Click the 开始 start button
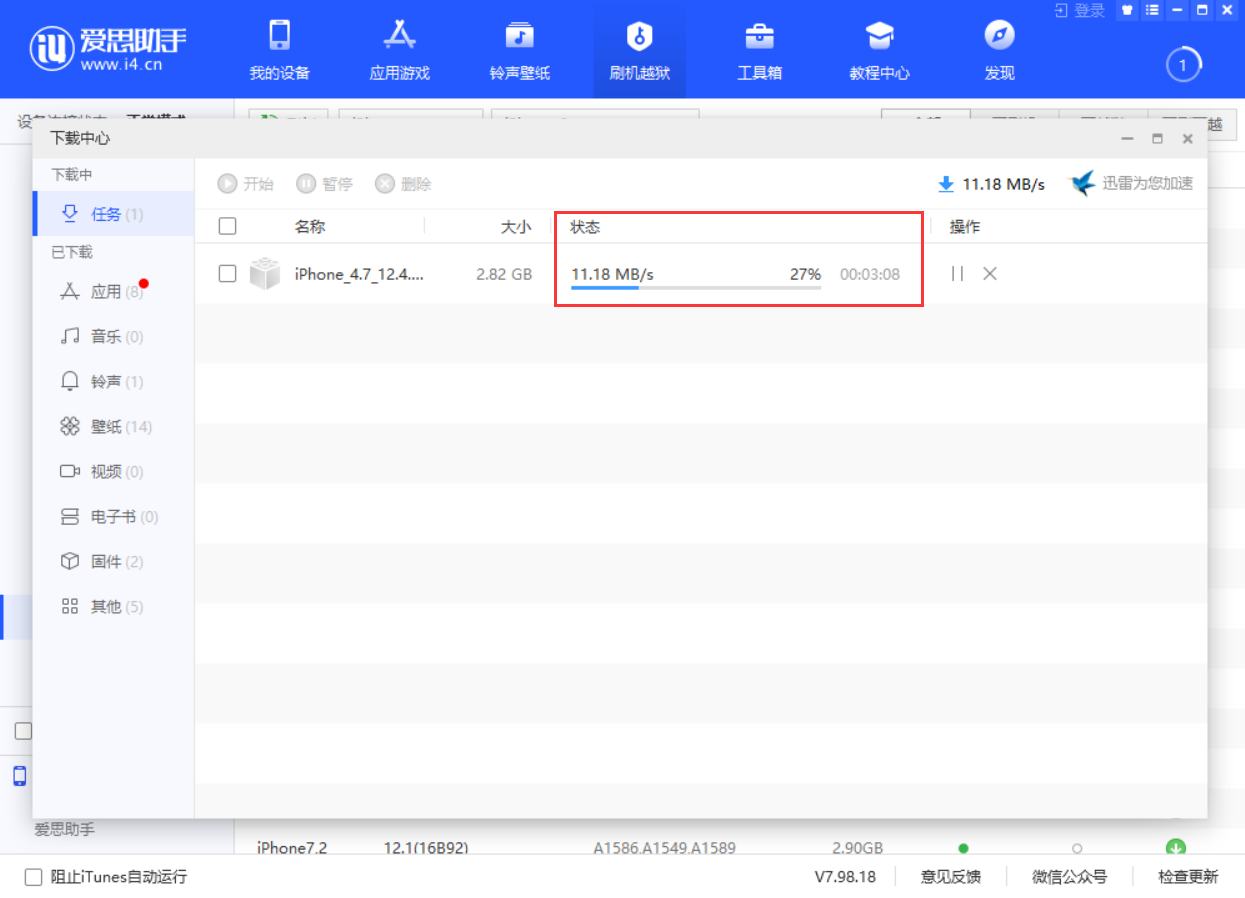The image size is (1245, 898). [245, 184]
